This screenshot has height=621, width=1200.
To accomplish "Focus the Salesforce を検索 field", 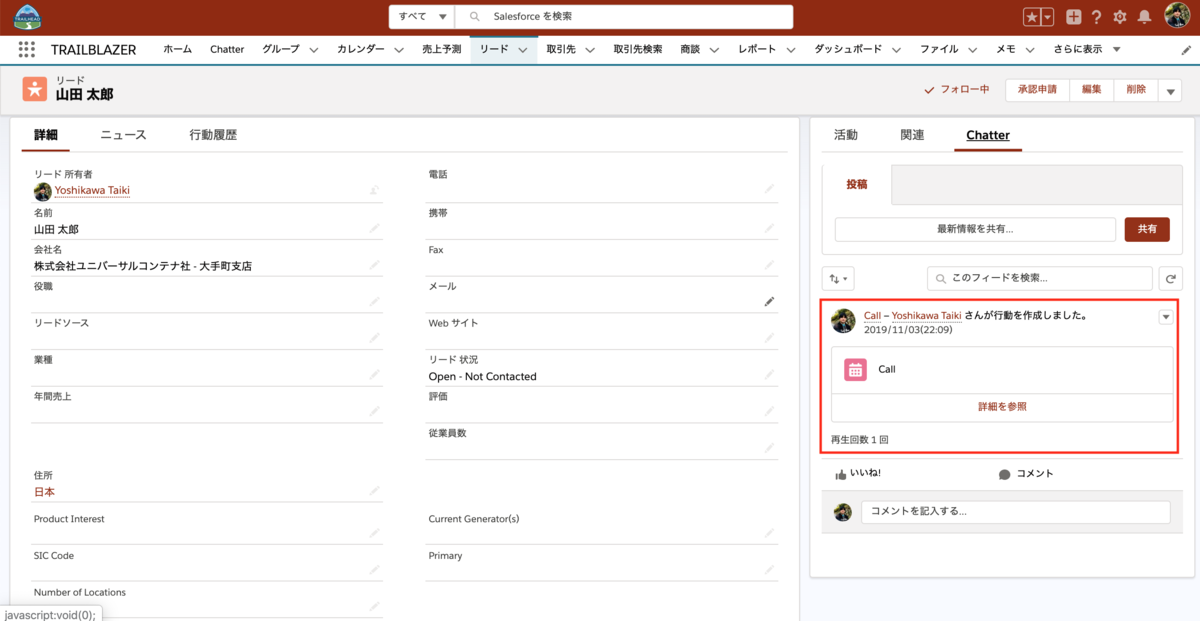I will 623,17.
